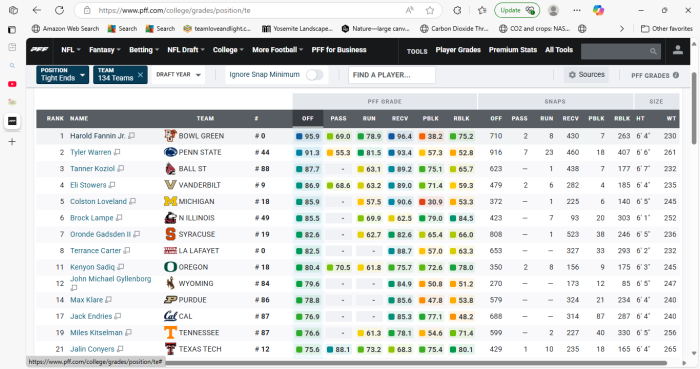This screenshot has width=700, height=369.
Task: Focus the Find a Player input
Action: tap(392, 75)
